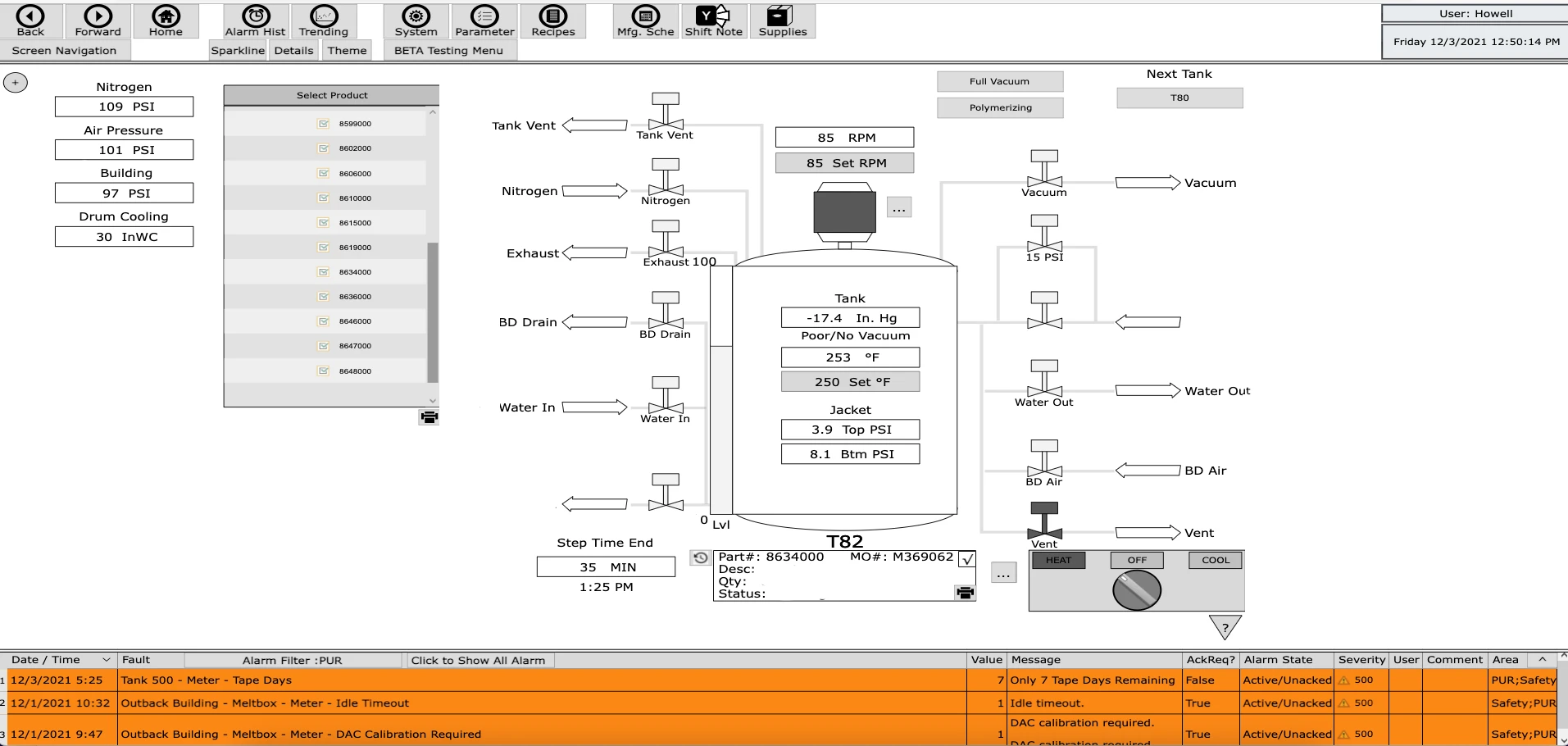Open the Shift Note screen

712,20
